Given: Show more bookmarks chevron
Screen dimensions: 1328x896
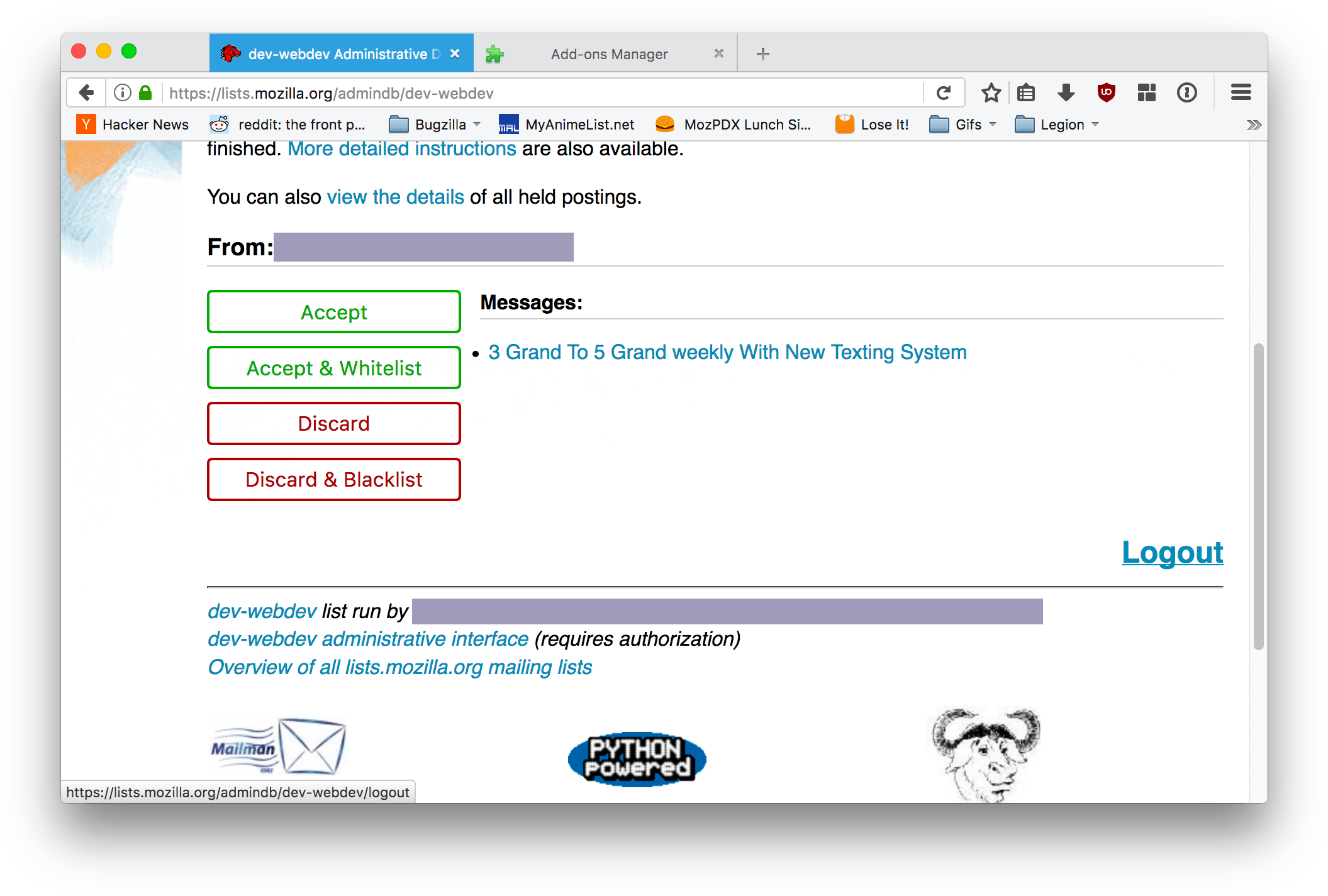Looking at the screenshot, I should point(1253,125).
